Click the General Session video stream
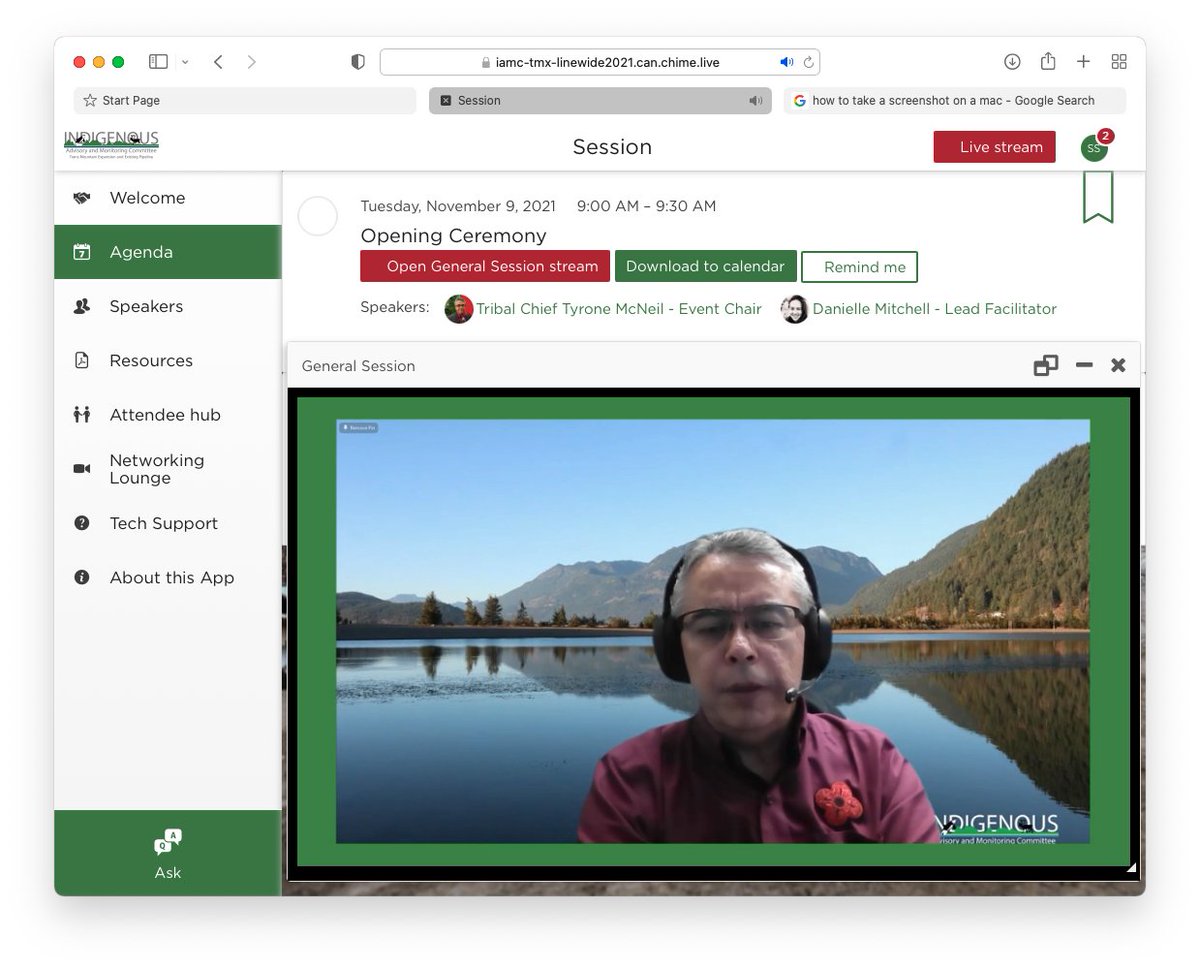The height and width of the screenshot is (968, 1200). coord(713,632)
